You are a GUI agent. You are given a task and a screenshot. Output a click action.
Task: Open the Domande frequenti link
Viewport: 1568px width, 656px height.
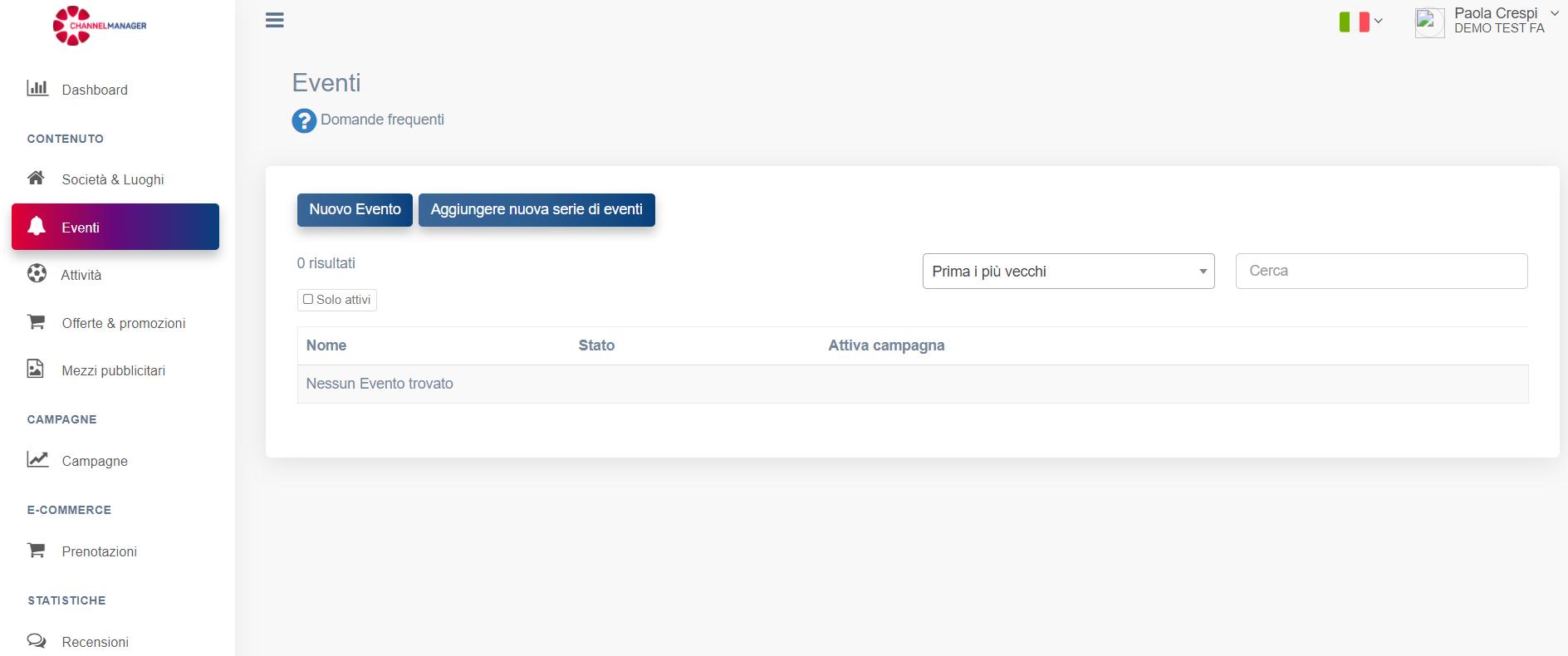click(x=382, y=120)
